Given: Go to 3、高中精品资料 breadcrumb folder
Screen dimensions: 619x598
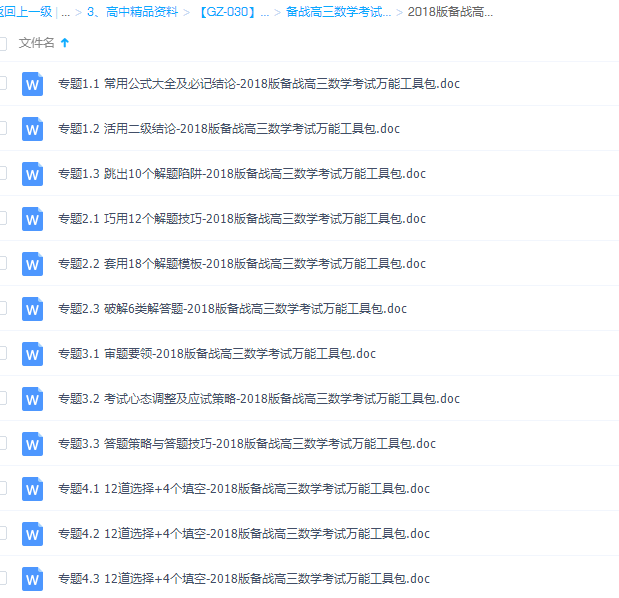Looking at the screenshot, I should pos(134,13).
